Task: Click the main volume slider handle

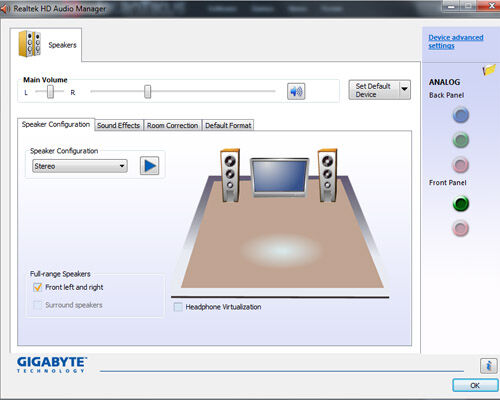Action: (x=147, y=91)
